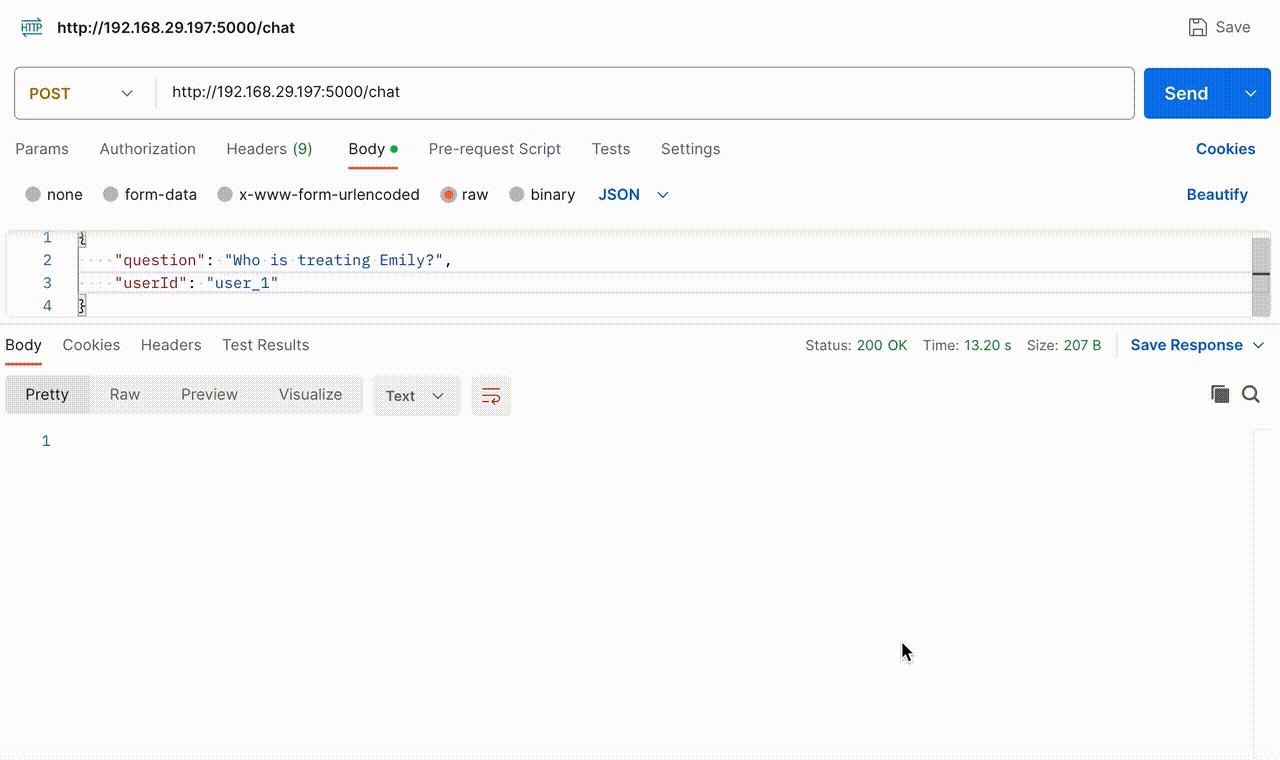The width and height of the screenshot is (1280, 760).
Task: Toggle line wrapping in the response viewer
Action: coord(490,395)
